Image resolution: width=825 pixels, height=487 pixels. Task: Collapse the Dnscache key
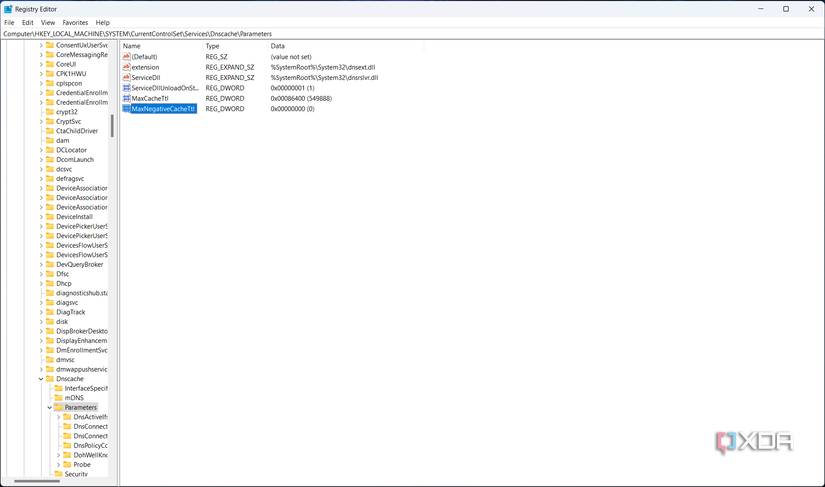point(41,379)
